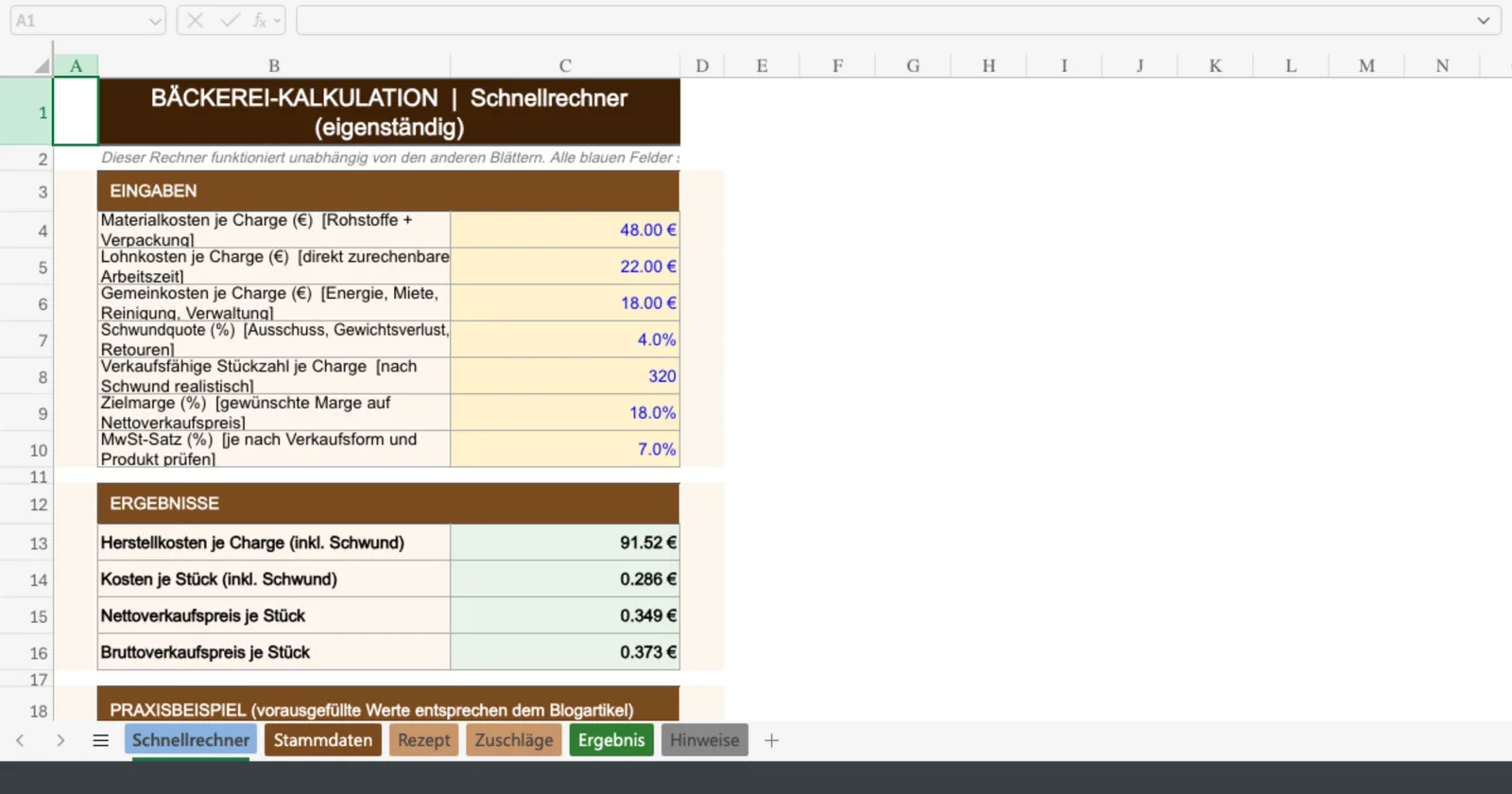The image size is (1512, 794).
Task: Click the EINGABEN section header
Action: [388, 191]
